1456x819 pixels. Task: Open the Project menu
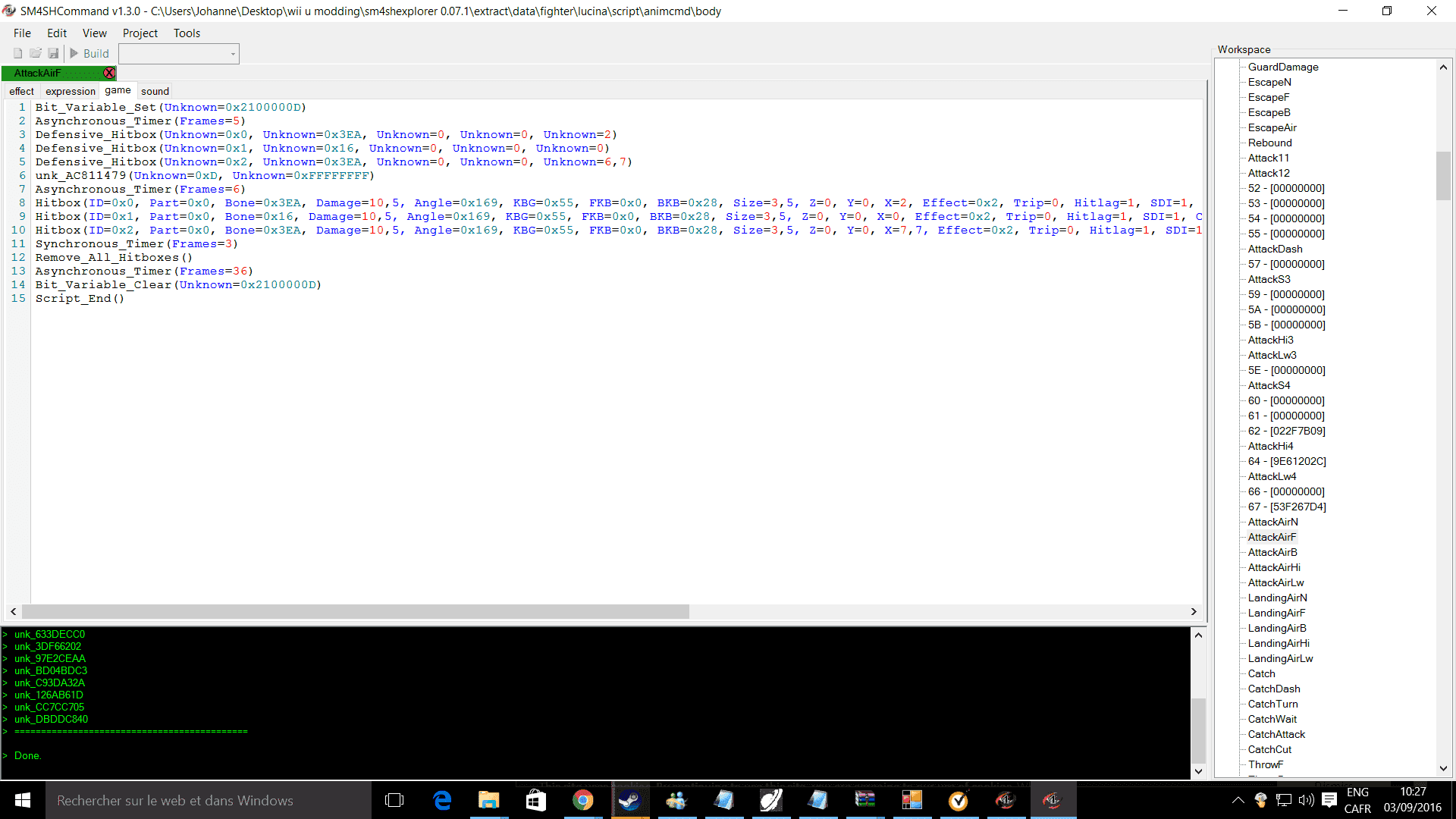[x=140, y=33]
